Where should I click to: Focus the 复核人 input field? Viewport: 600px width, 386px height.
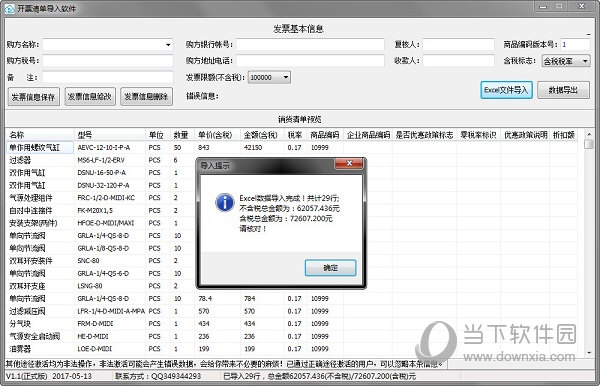click(x=458, y=44)
